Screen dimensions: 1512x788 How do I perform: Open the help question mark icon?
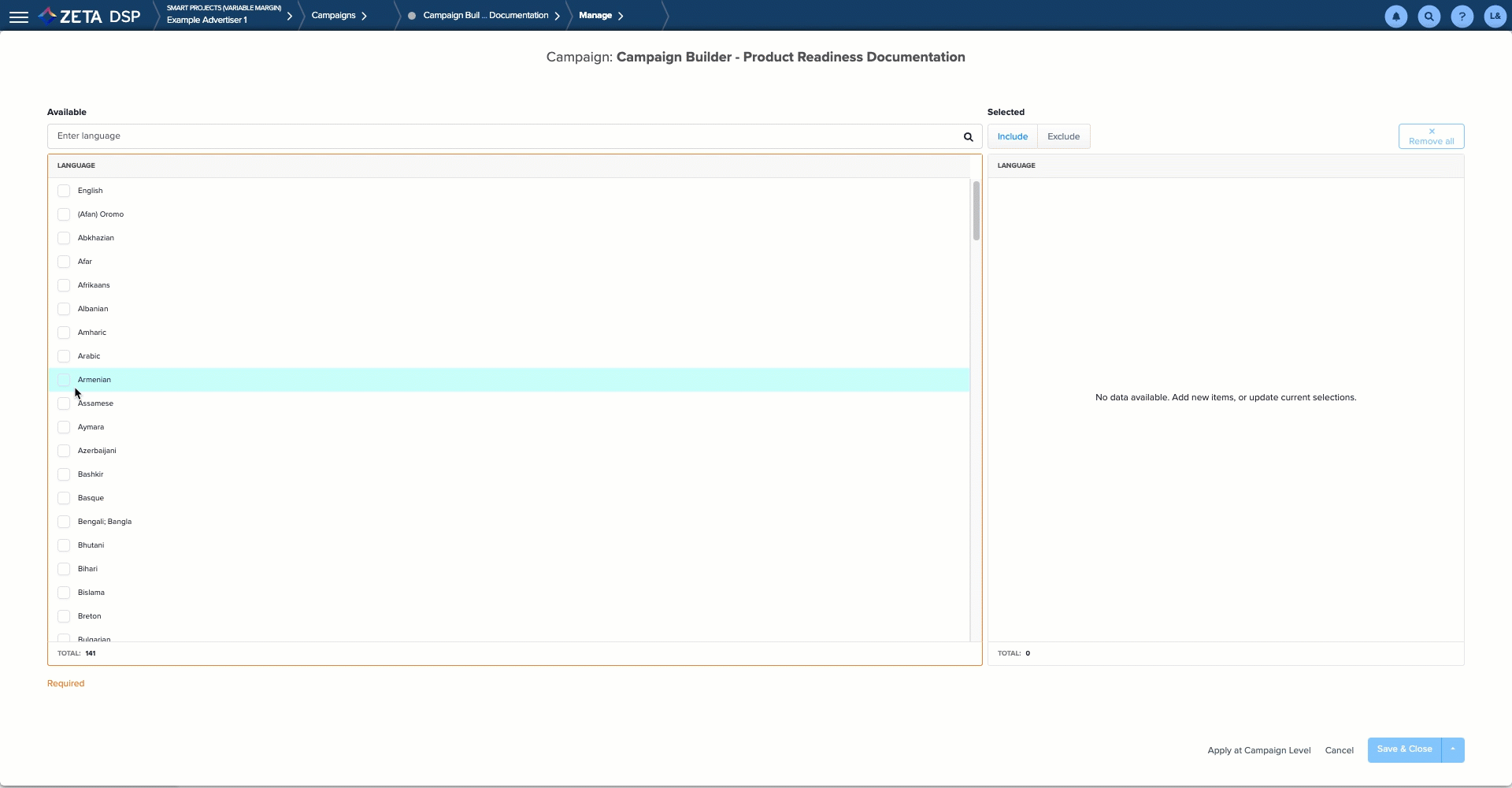[1462, 17]
